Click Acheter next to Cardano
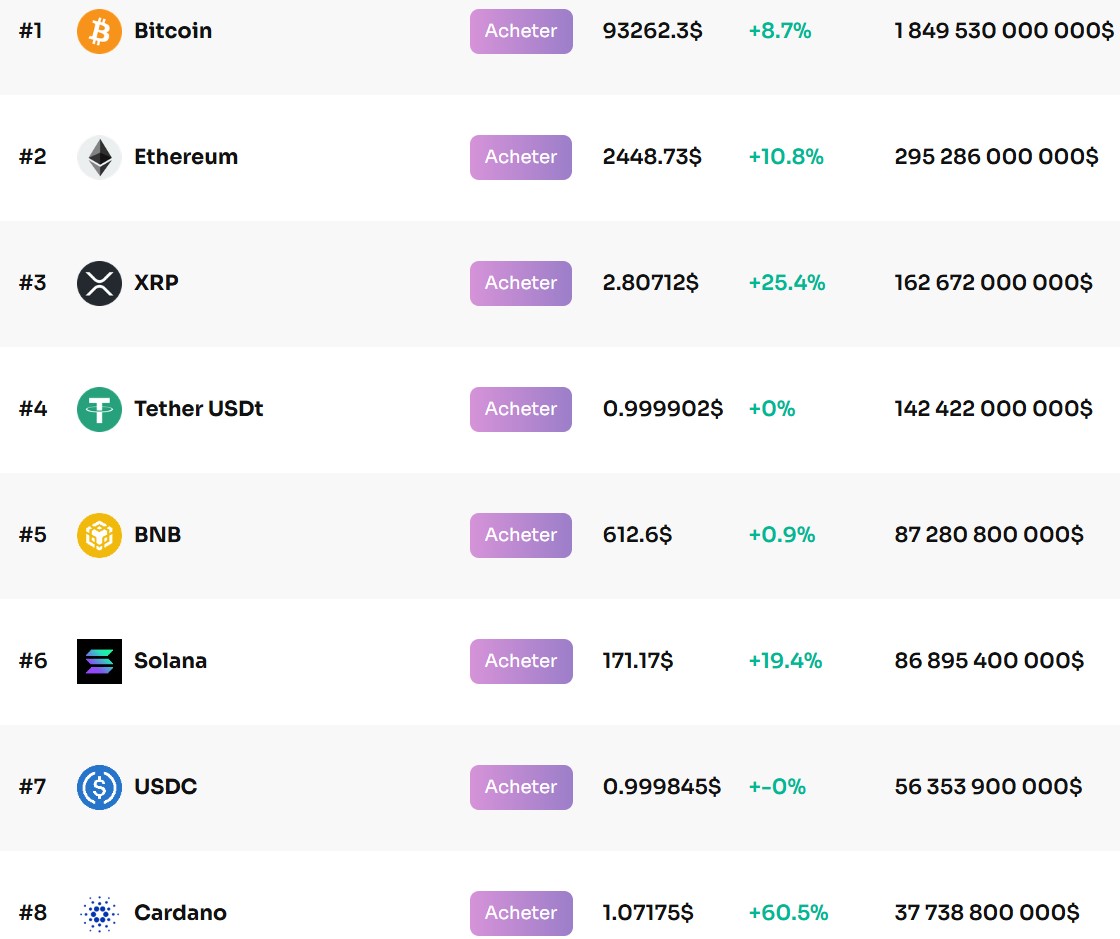The width and height of the screenshot is (1120, 939). tap(520, 913)
